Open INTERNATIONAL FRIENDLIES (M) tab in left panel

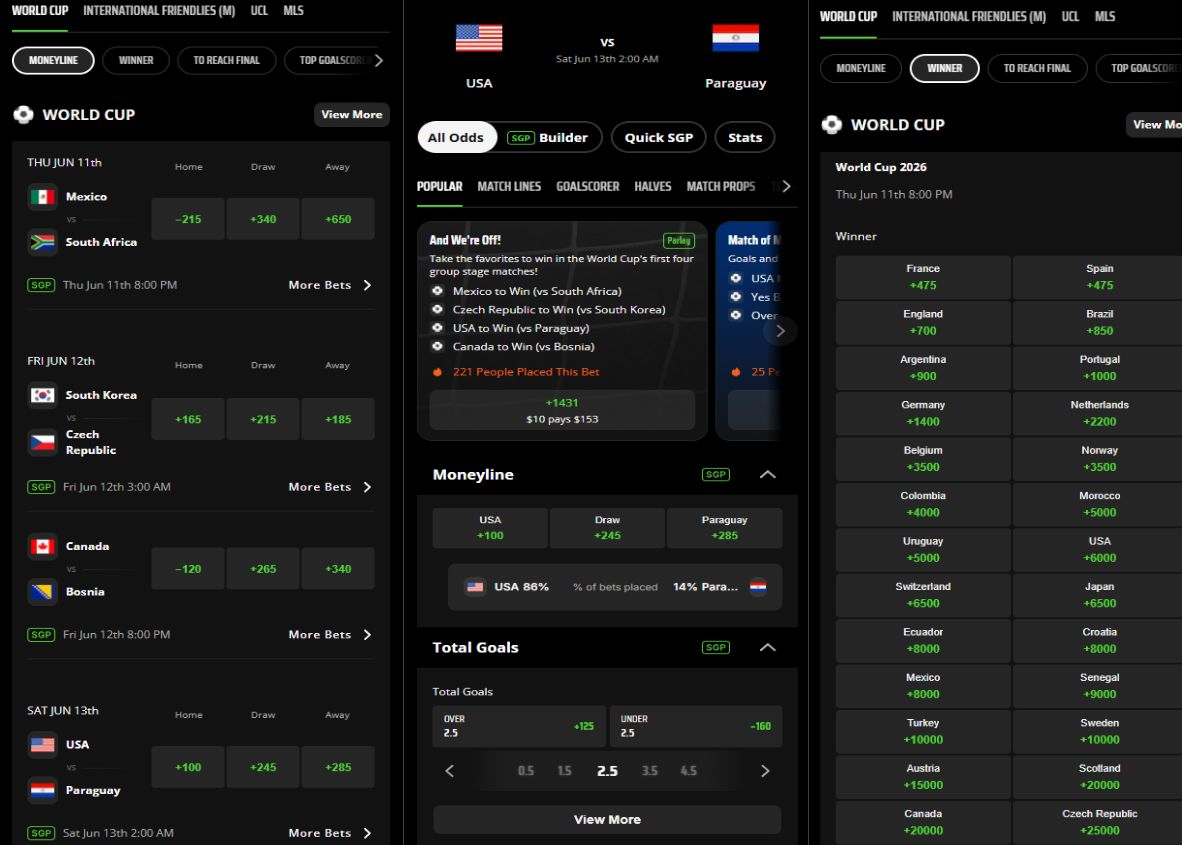[x=159, y=11]
